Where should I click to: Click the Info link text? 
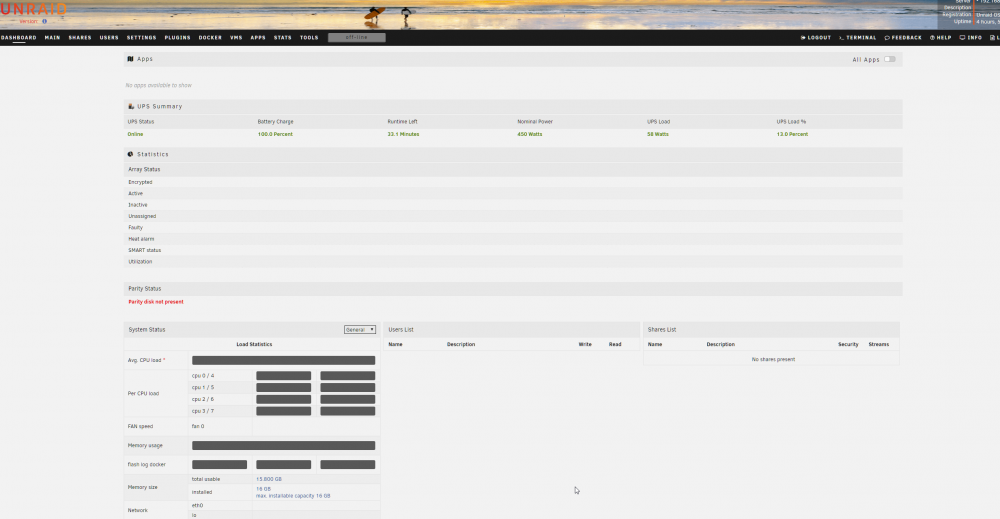[x=974, y=38]
